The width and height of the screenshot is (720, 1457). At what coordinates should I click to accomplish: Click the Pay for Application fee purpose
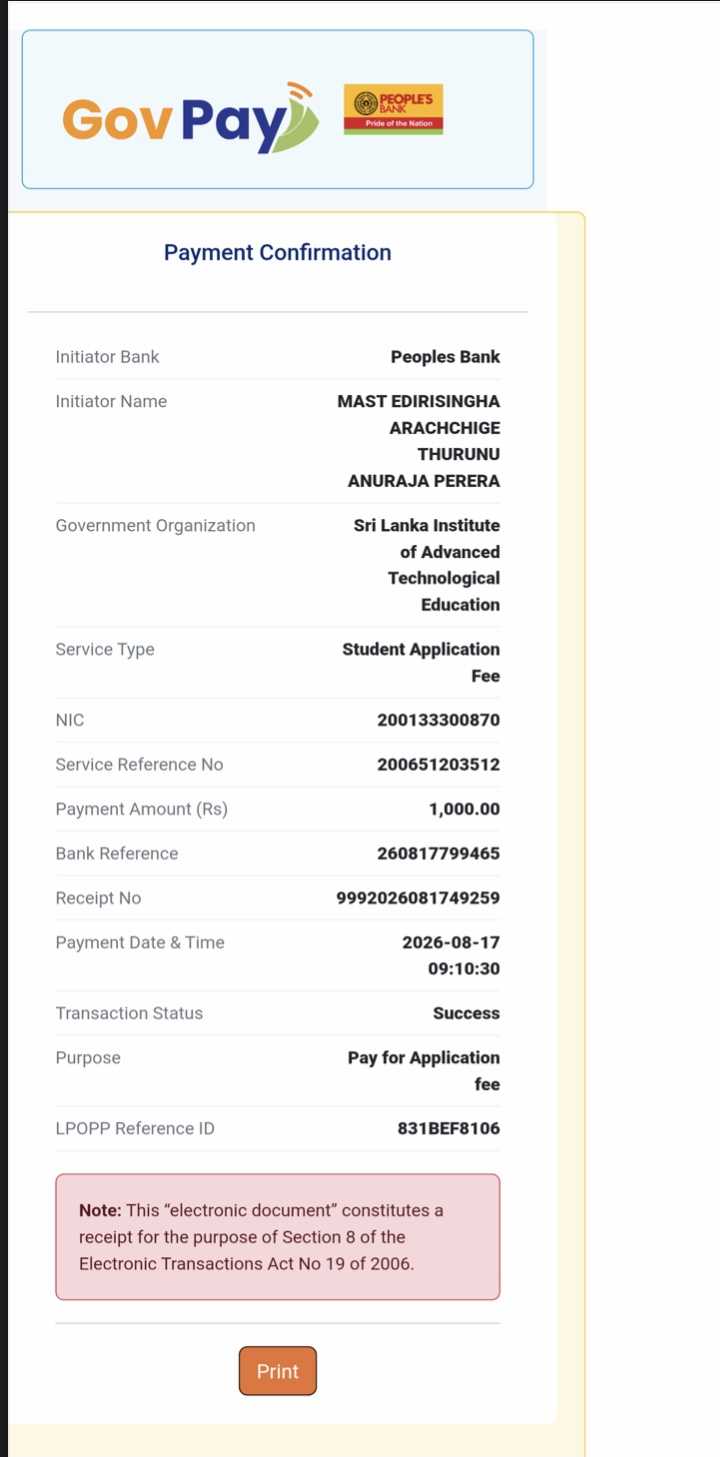(424, 1071)
